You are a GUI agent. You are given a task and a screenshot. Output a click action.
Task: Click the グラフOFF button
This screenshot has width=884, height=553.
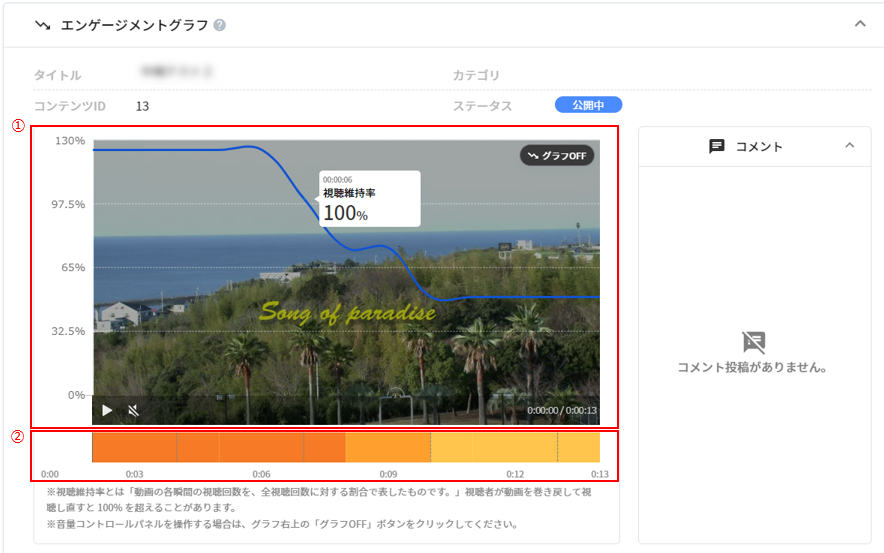pyautogui.click(x=558, y=155)
